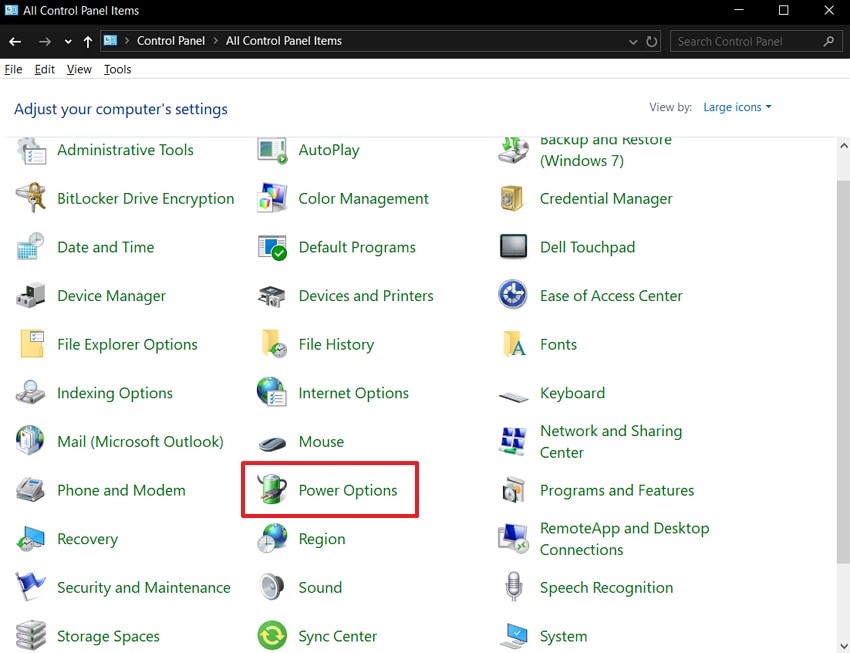Open the Backup and Restore (Windows 7) icon
Image resolution: width=850 pixels, height=653 pixels.
tap(513, 150)
